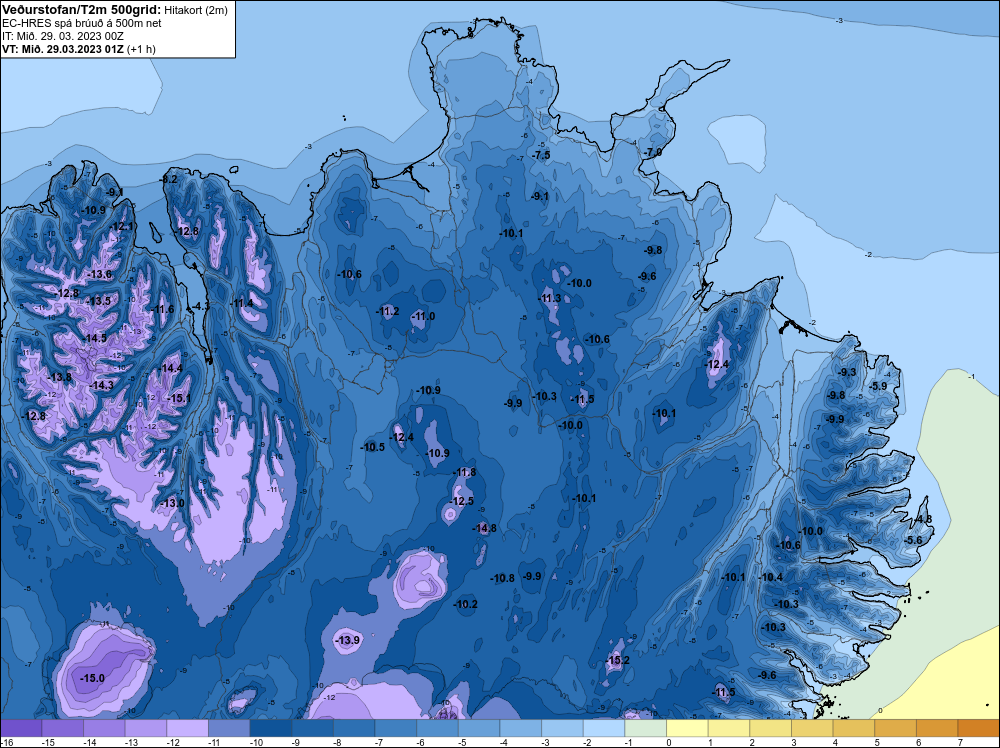The image size is (1000, 748).
Task: Click the -10.2 temperature label
Action: click(466, 604)
